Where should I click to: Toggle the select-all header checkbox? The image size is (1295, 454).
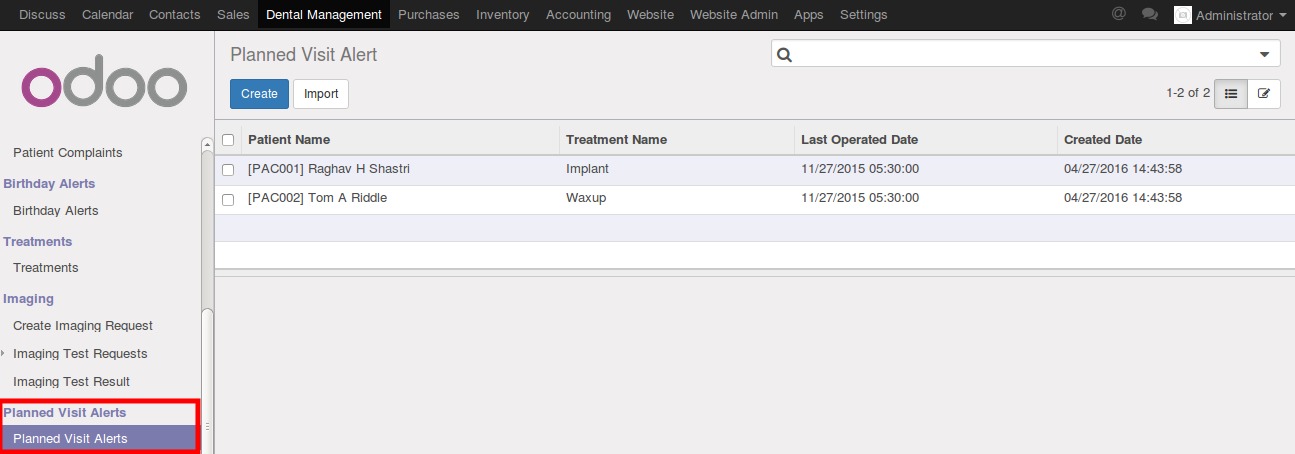228,140
